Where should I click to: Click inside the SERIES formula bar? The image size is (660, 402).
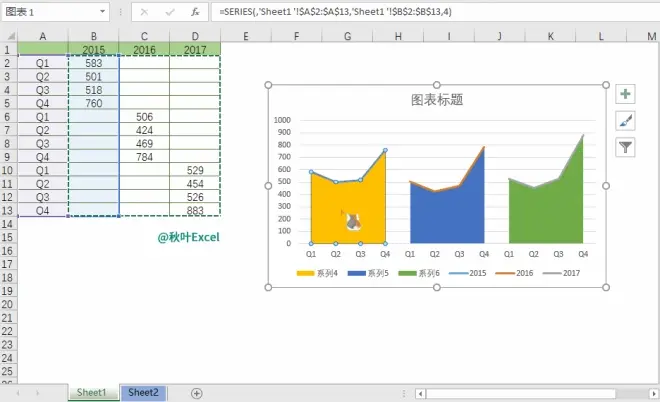point(436,12)
